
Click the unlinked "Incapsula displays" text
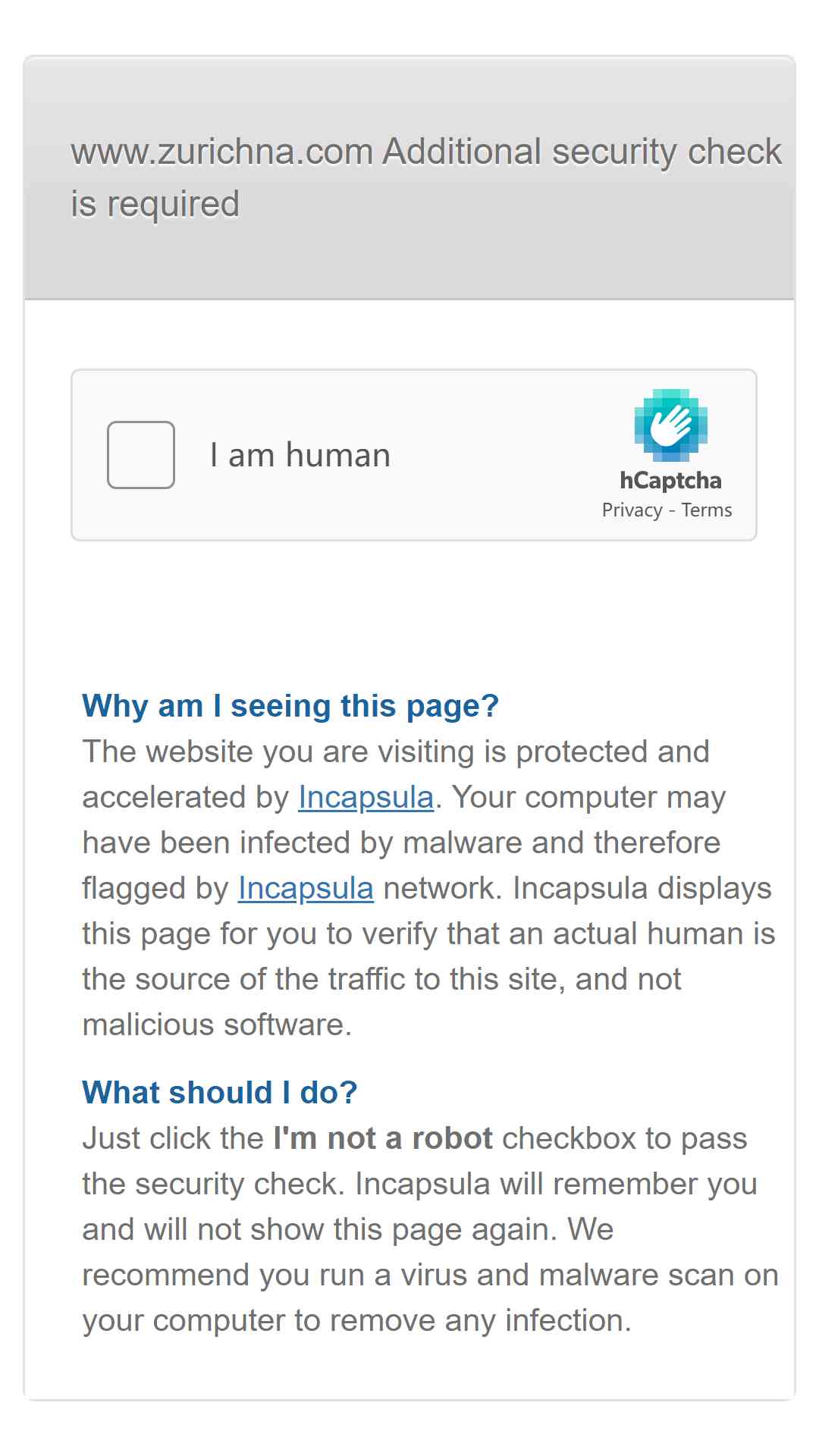[x=642, y=888]
